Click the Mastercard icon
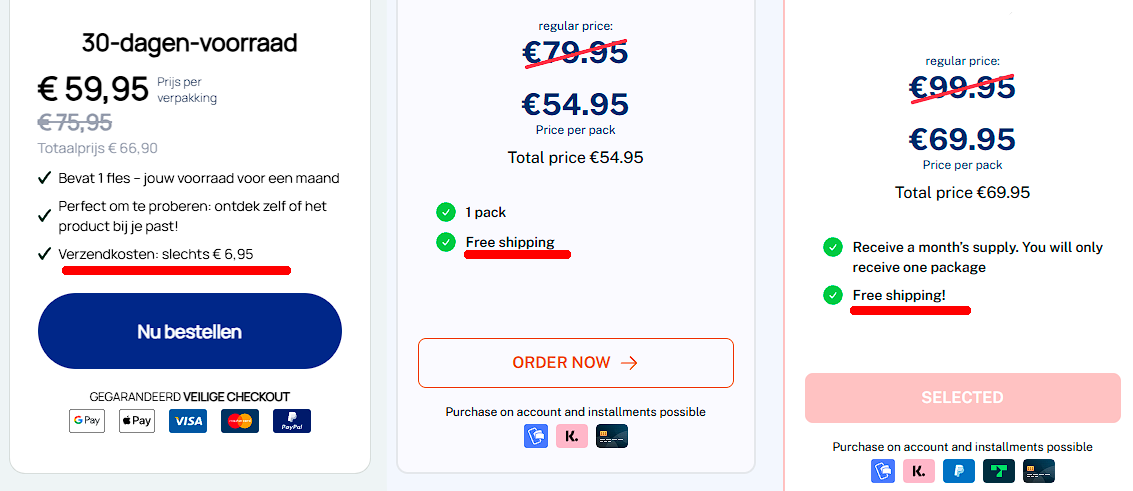This screenshot has height=491, width=1133. click(240, 421)
